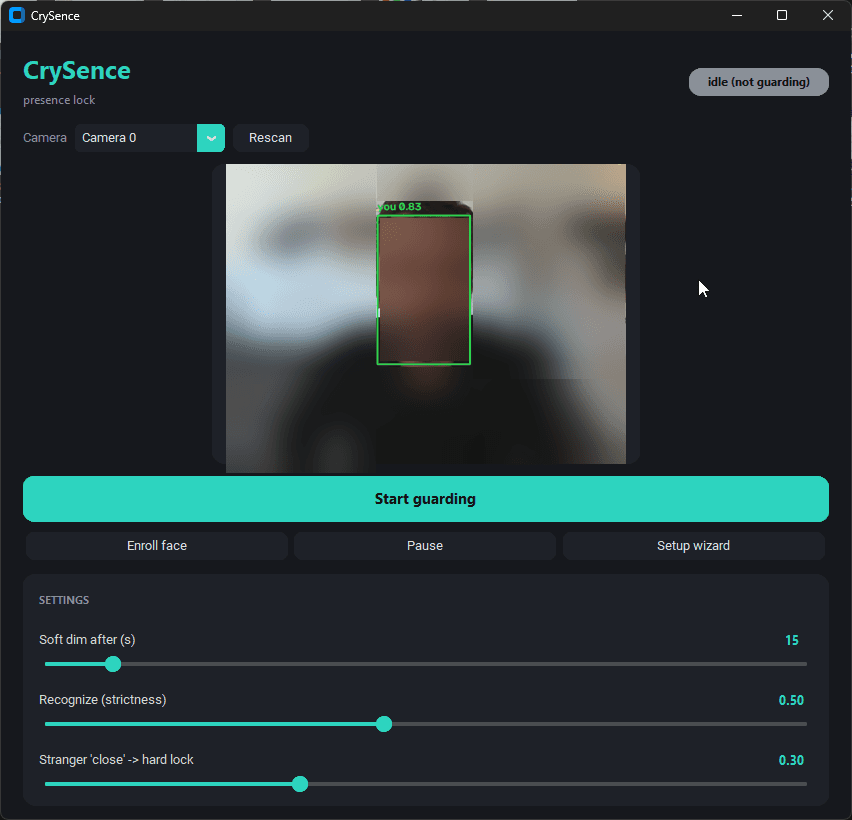Click the Recognize strictness slider handle
The height and width of the screenshot is (820, 852).
click(384, 724)
